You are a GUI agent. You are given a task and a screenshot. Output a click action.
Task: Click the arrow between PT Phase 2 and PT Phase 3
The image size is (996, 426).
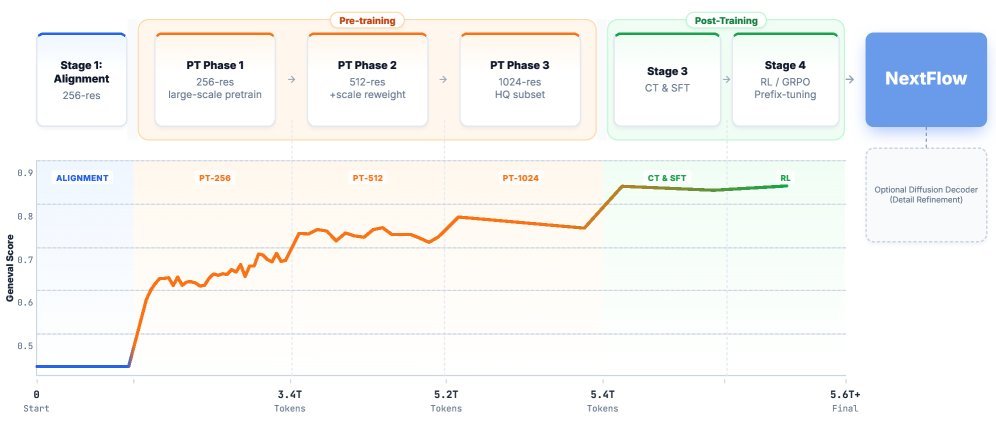[444, 78]
